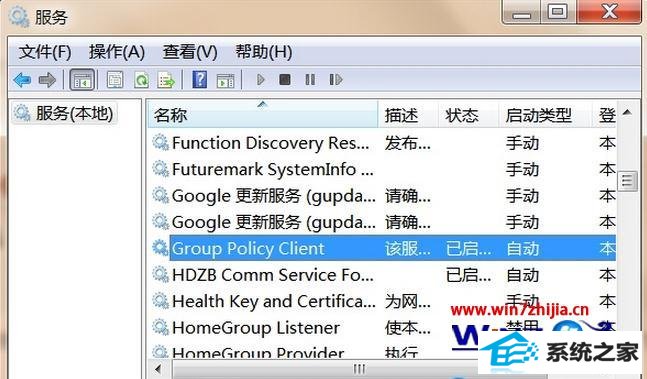The width and height of the screenshot is (647, 379).
Task: Minimize the Services window
Action: click(x=522, y=12)
